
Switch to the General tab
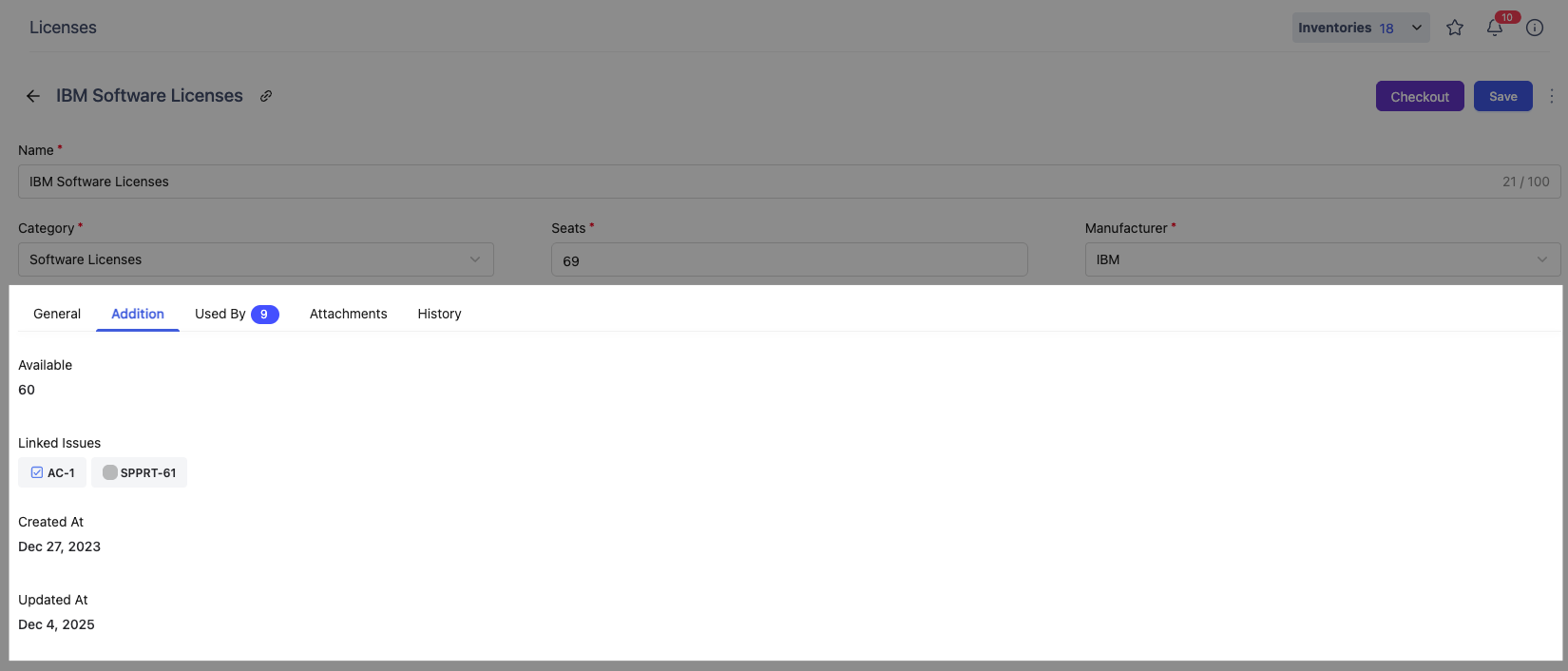[57, 314]
